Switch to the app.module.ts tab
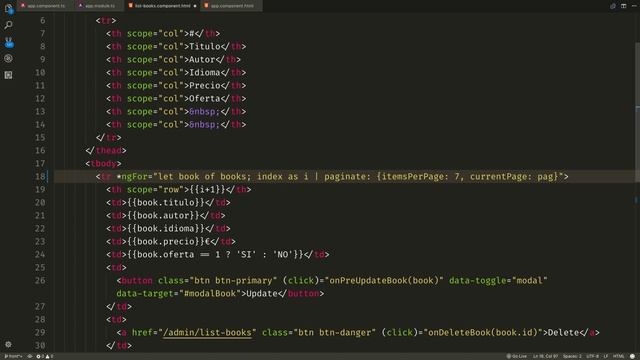640x360 pixels. coord(100,6)
